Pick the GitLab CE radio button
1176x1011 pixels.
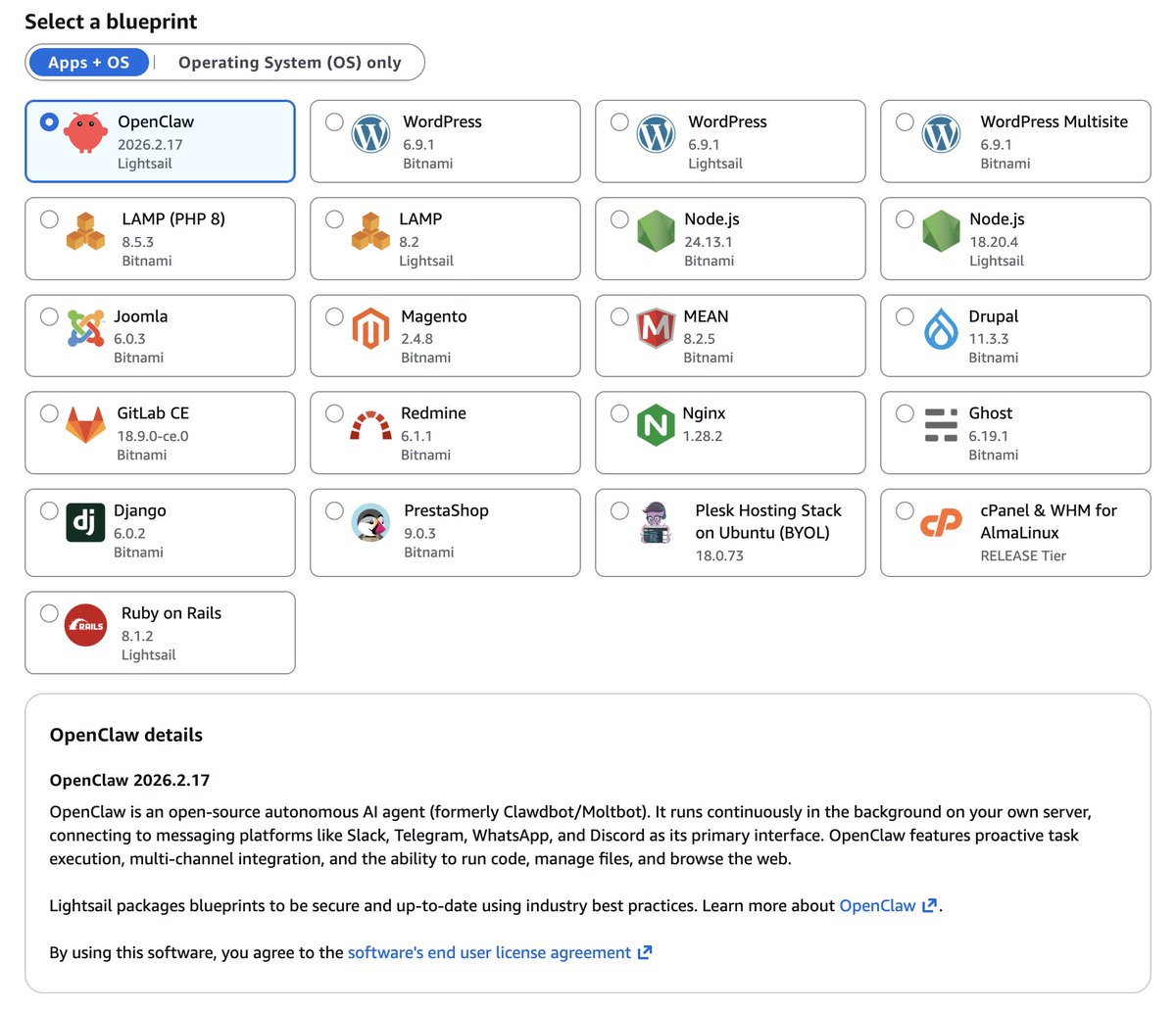point(49,412)
